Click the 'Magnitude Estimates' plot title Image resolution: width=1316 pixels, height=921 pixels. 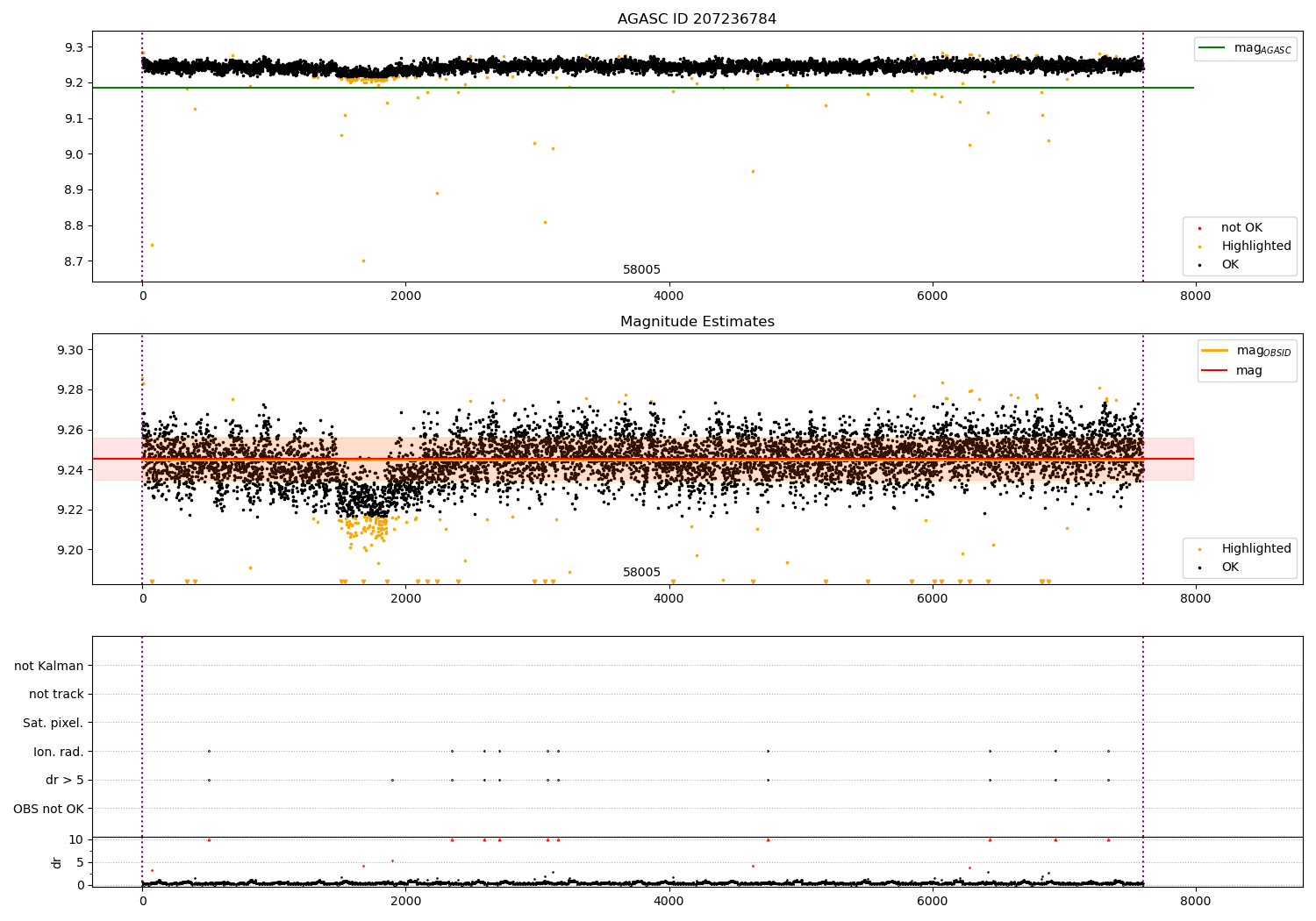pos(697,322)
